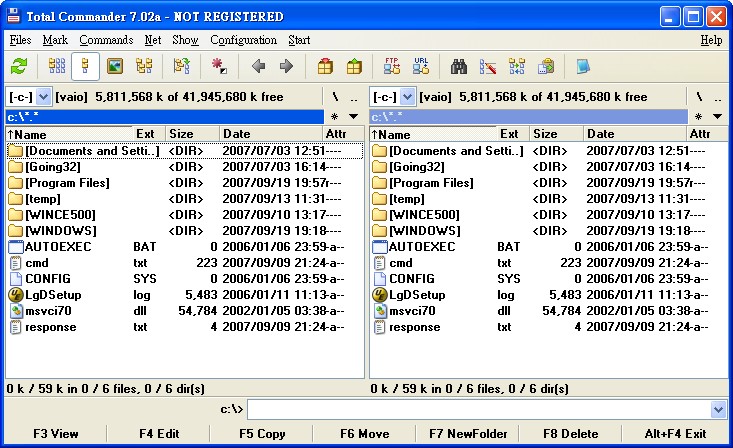
Task: Open left panel directory history arrow
Action: [x=354, y=116]
